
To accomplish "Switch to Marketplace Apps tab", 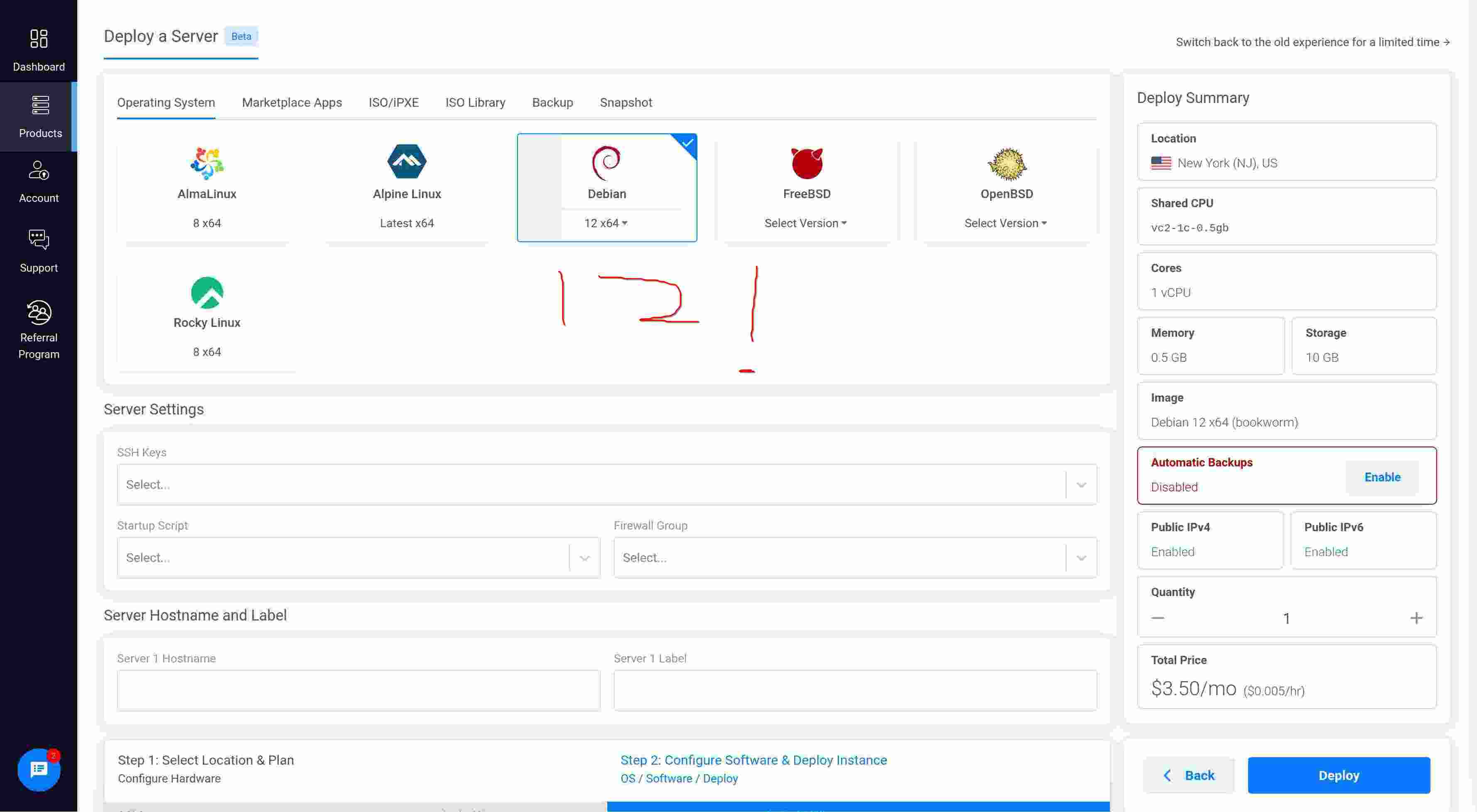I will pos(292,103).
